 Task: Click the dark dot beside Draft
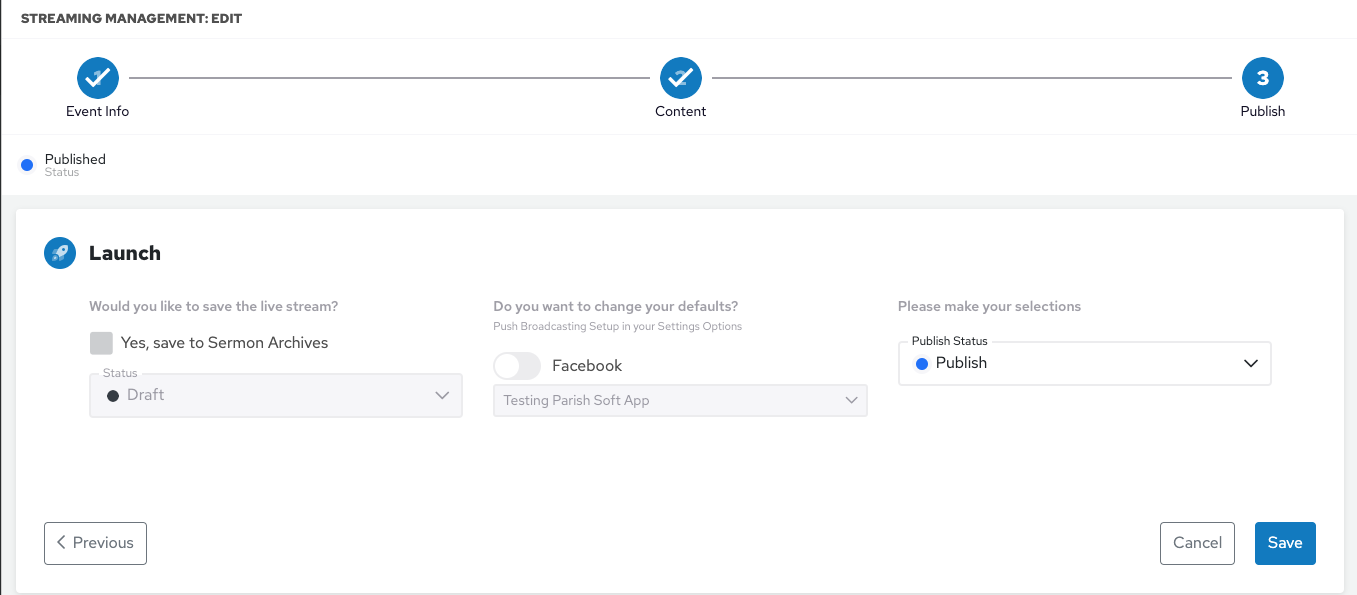[113, 396]
